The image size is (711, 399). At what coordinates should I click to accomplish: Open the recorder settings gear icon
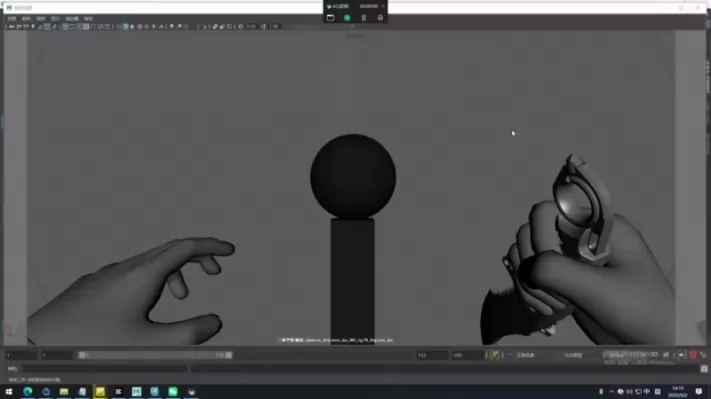(380, 18)
